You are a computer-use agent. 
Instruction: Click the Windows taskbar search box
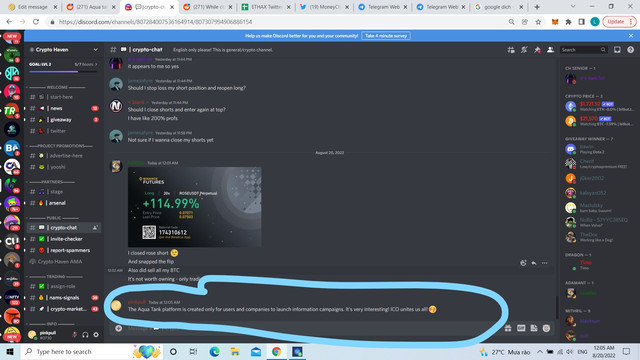click(91, 351)
